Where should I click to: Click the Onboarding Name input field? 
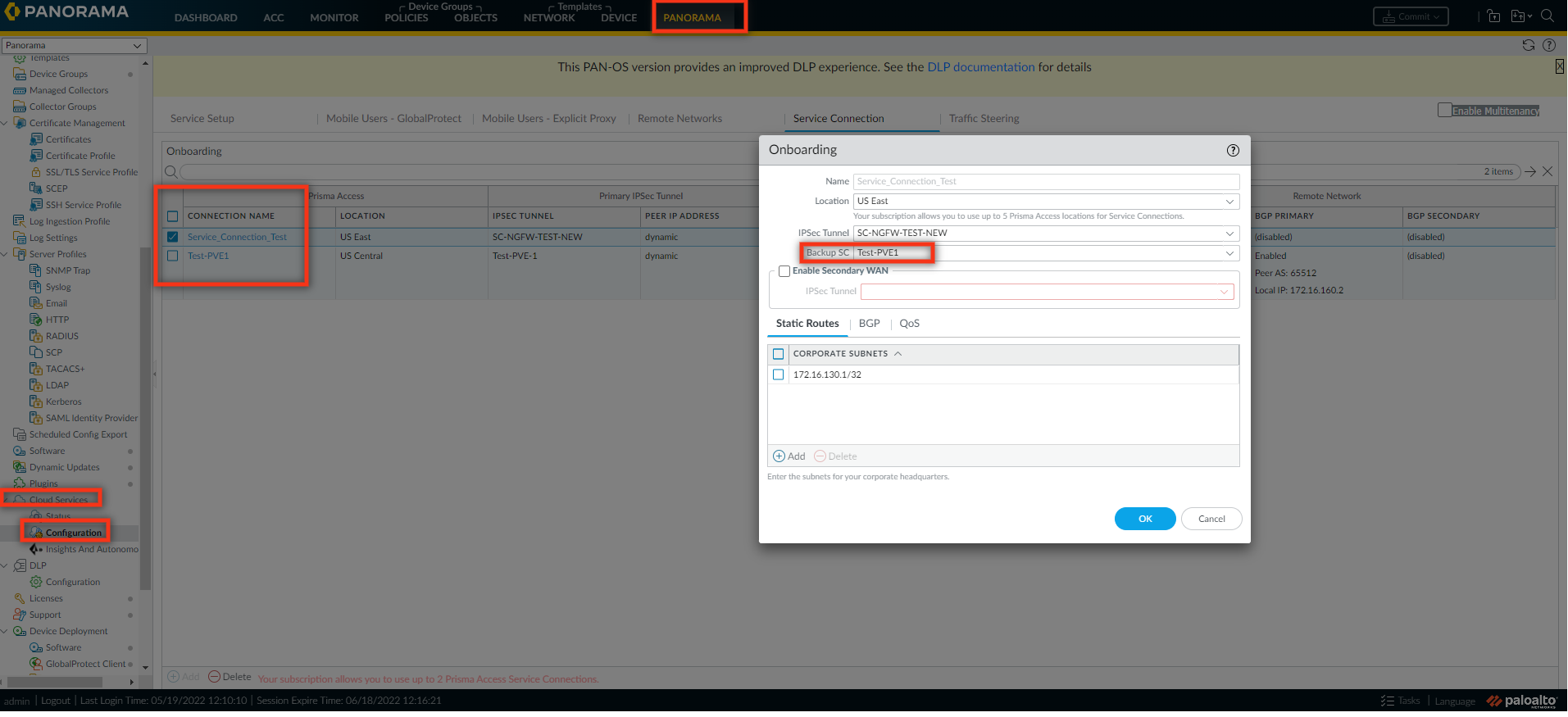[1046, 182]
